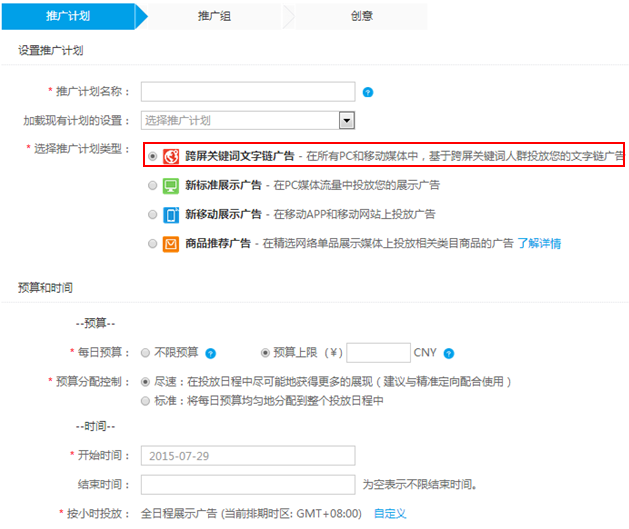Click the green 新标准展示广告 monitor icon

[171, 186]
